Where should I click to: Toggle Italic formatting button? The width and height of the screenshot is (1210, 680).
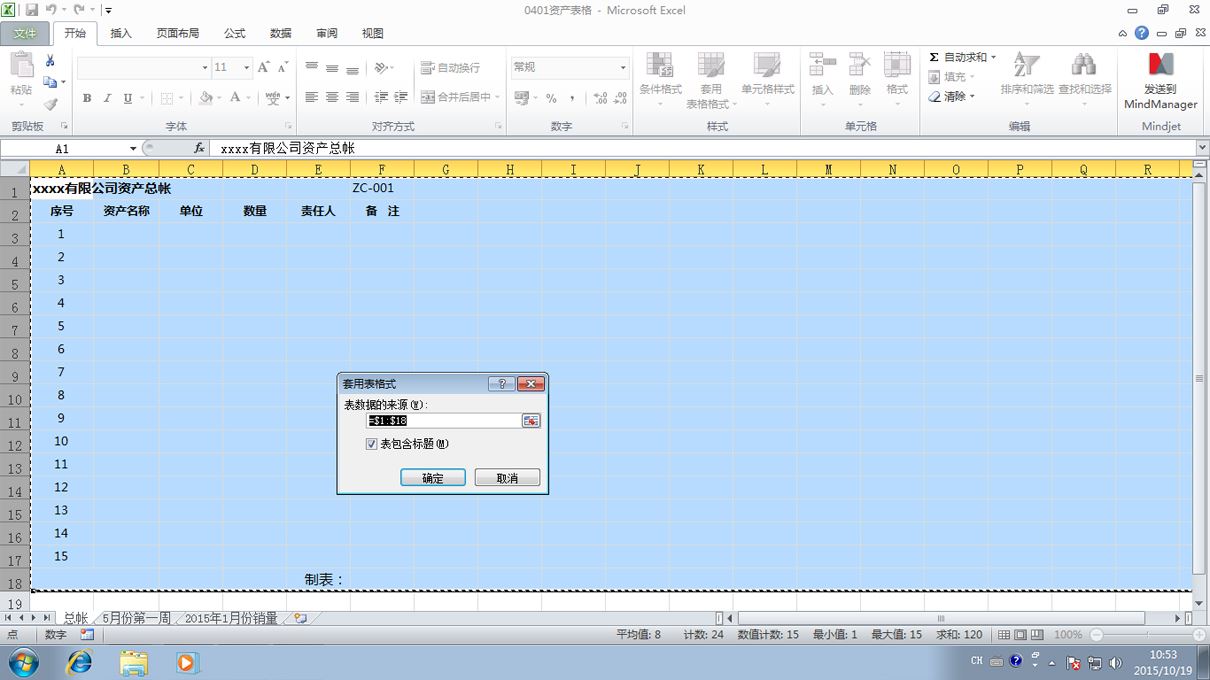pos(107,98)
